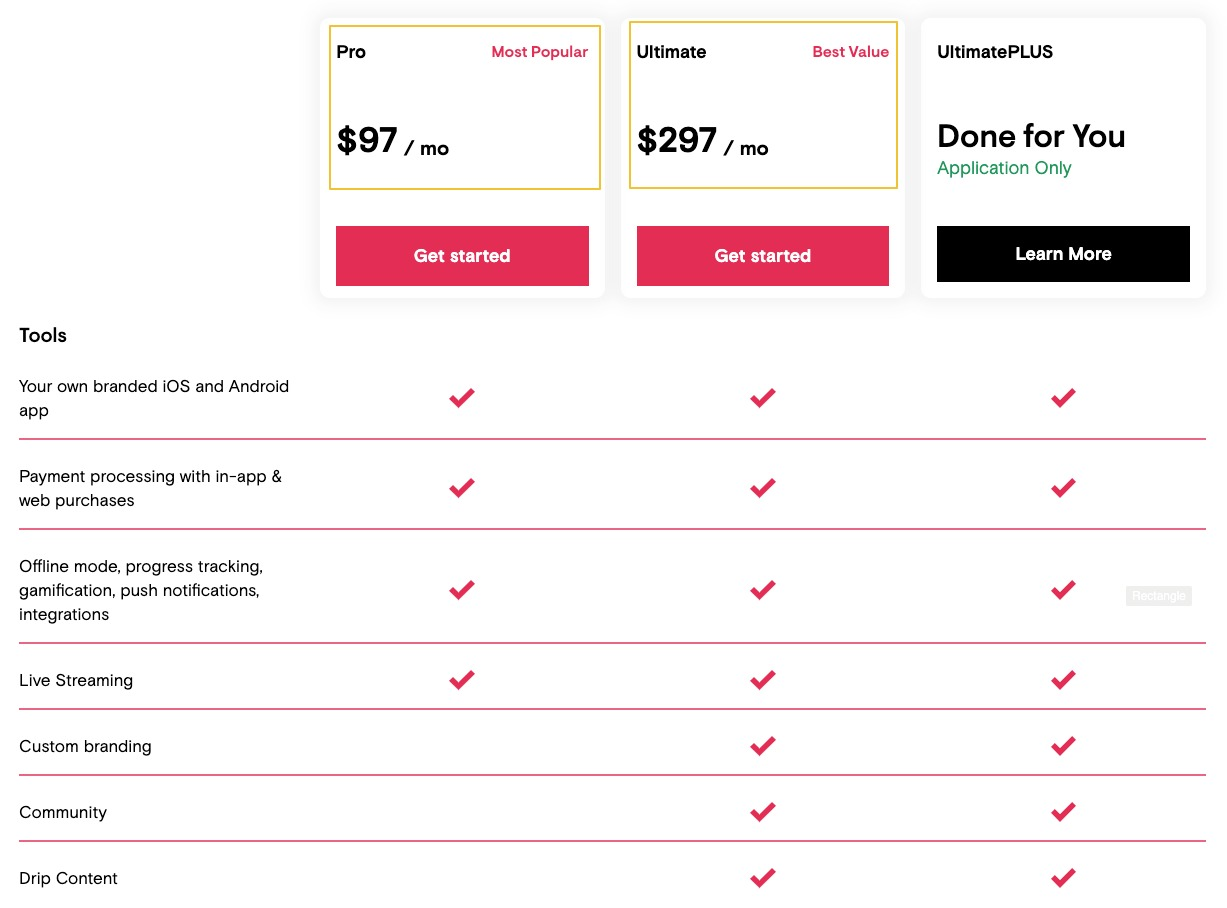Click Get started under the Ultimate plan
This screenshot has width=1227, height=908.
[x=763, y=256]
